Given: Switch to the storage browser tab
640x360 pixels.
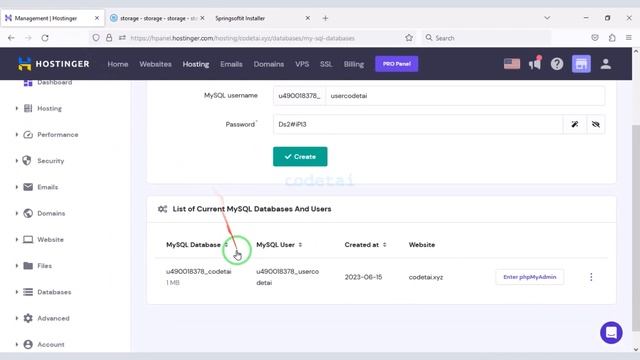Looking at the screenshot, I should click(x=158, y=18).
